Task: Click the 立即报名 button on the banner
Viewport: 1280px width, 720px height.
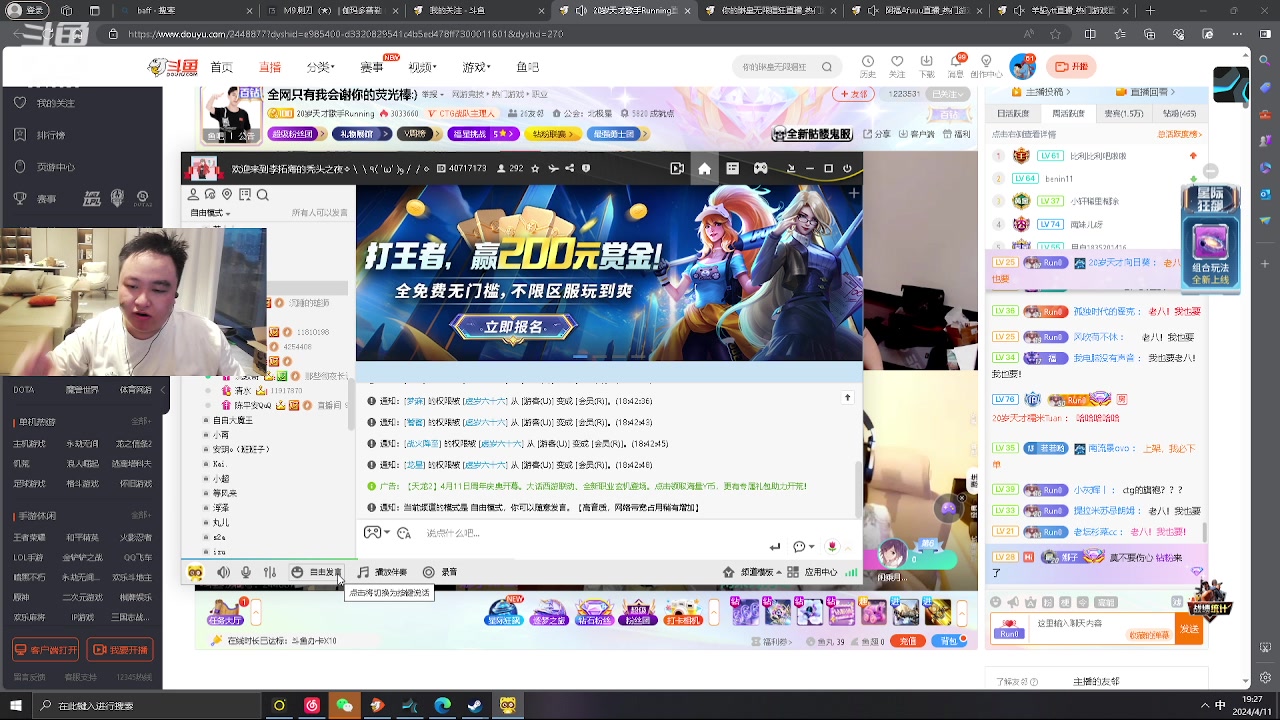Action: [513, 326]
